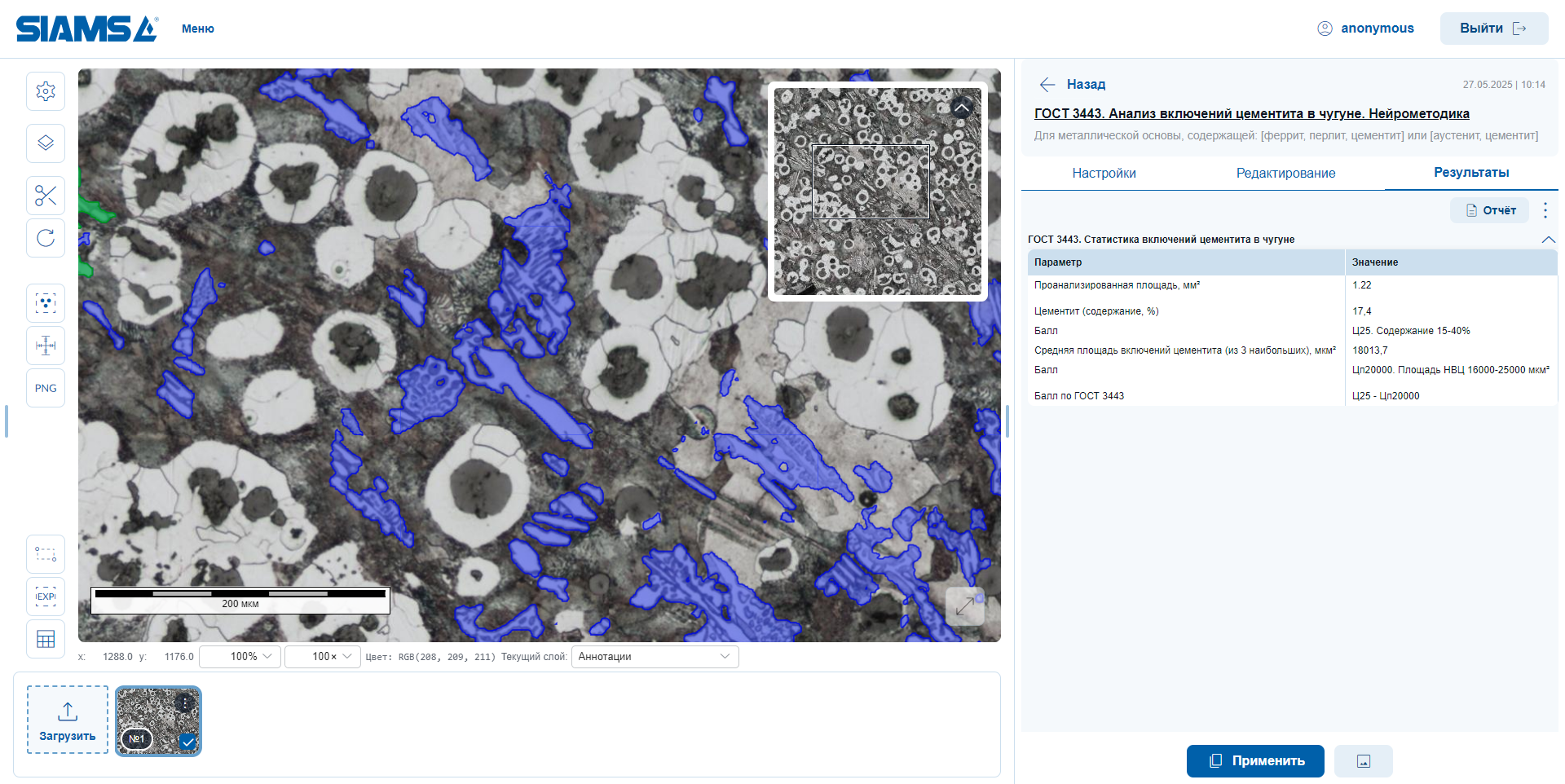Viewport: 1565px width, 784px height.
Task: Open the Аннотации current layer dropdown
Action: 655,657
